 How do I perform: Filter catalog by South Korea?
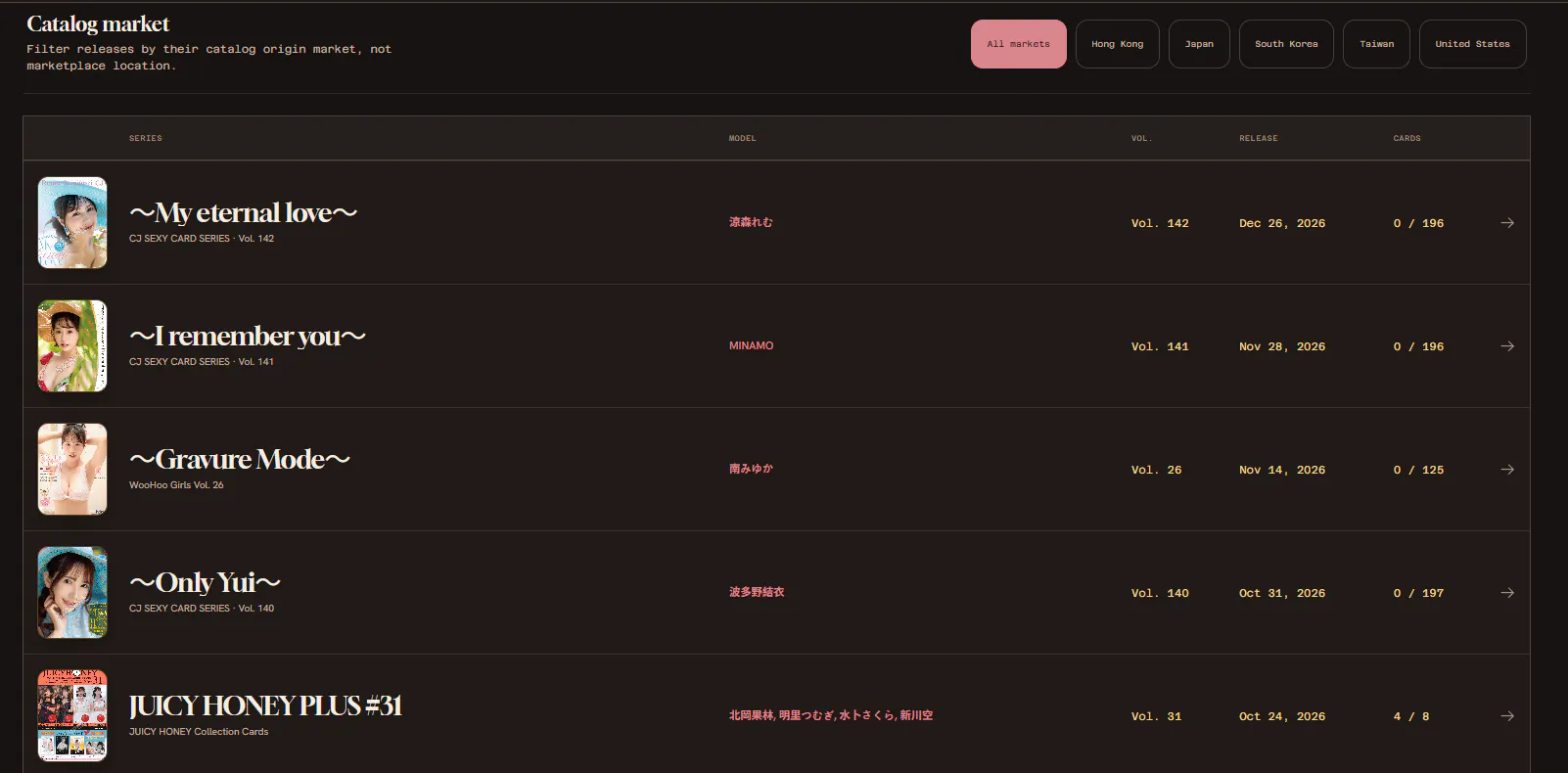pyautogui.click(x=1286, y=44)
